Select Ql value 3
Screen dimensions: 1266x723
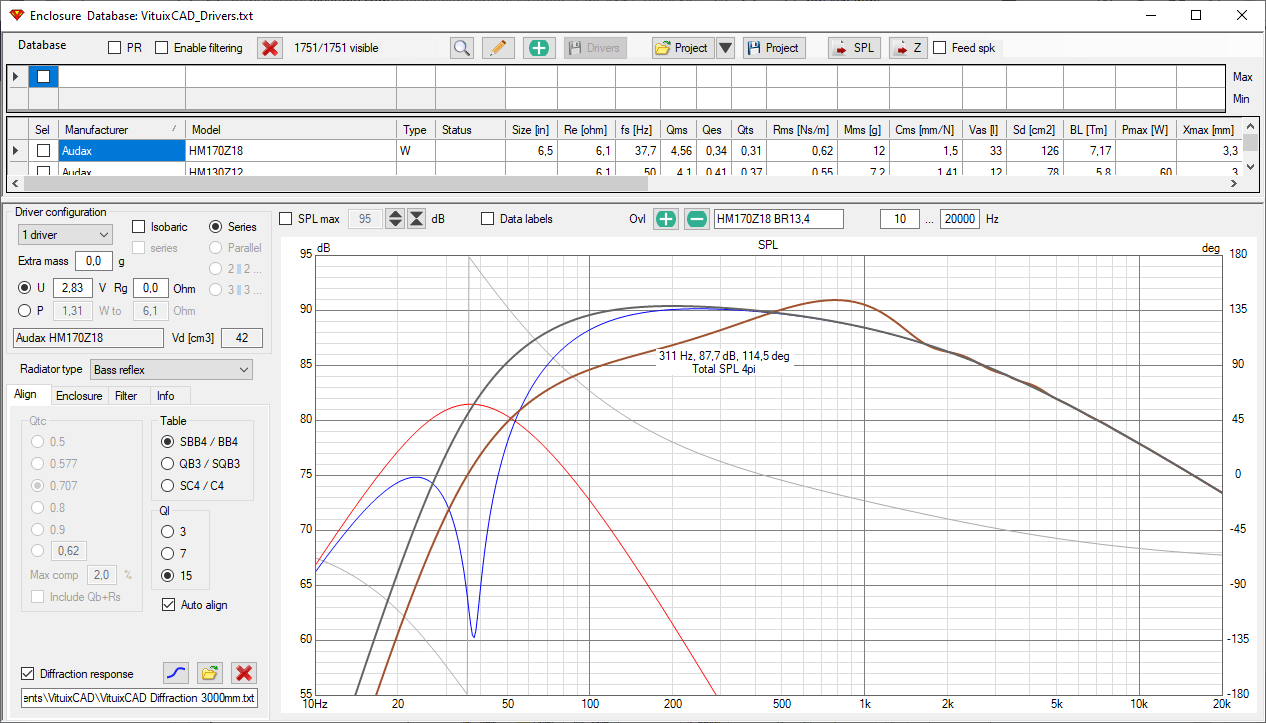coord(168,531)
